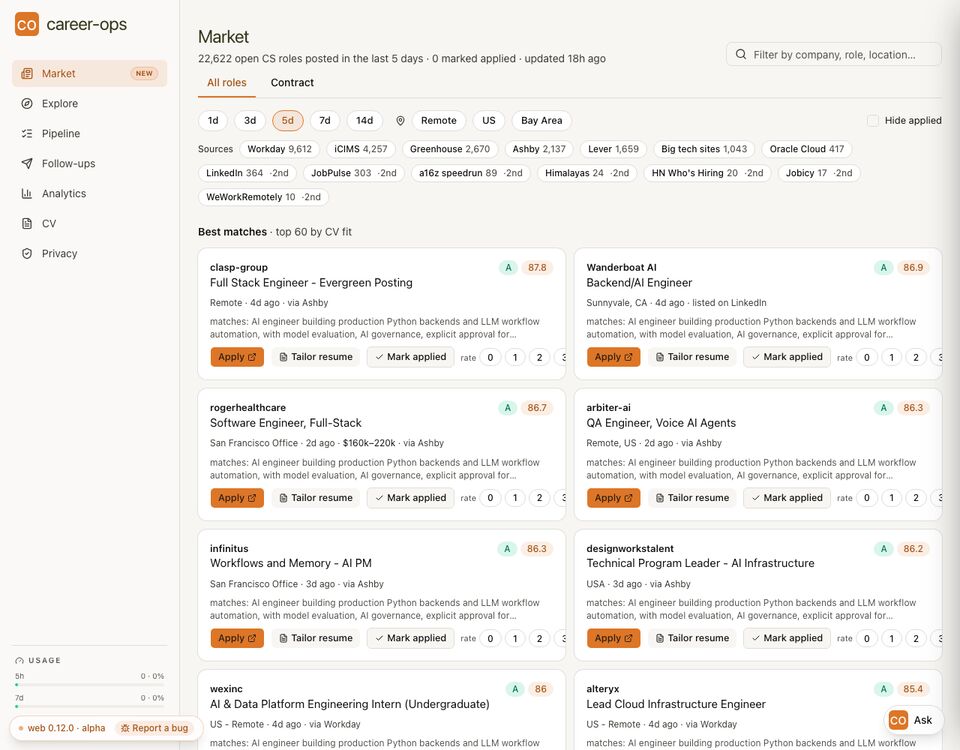The image size is (960, 750).
Task: Apply to the arbiter-ai QA Engineer role
Action: (613, 498)
